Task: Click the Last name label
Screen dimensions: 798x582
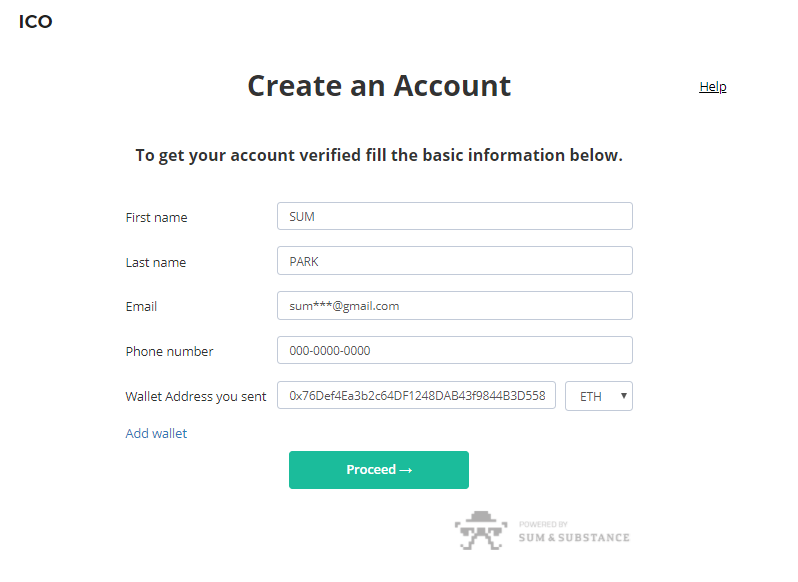Action: pyautogui.click(x=156, y=262)
